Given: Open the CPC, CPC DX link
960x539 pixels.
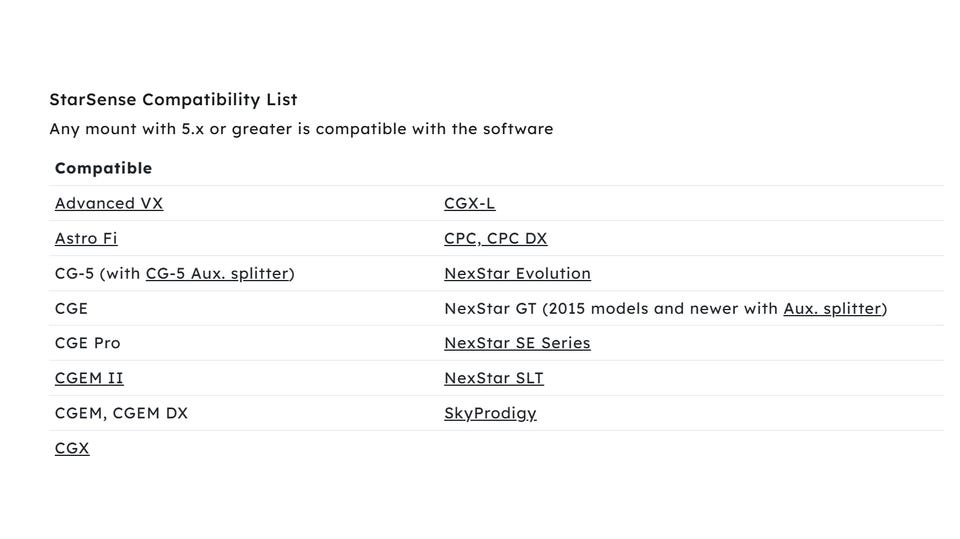Looking at the screenshot, I should 495,239.
